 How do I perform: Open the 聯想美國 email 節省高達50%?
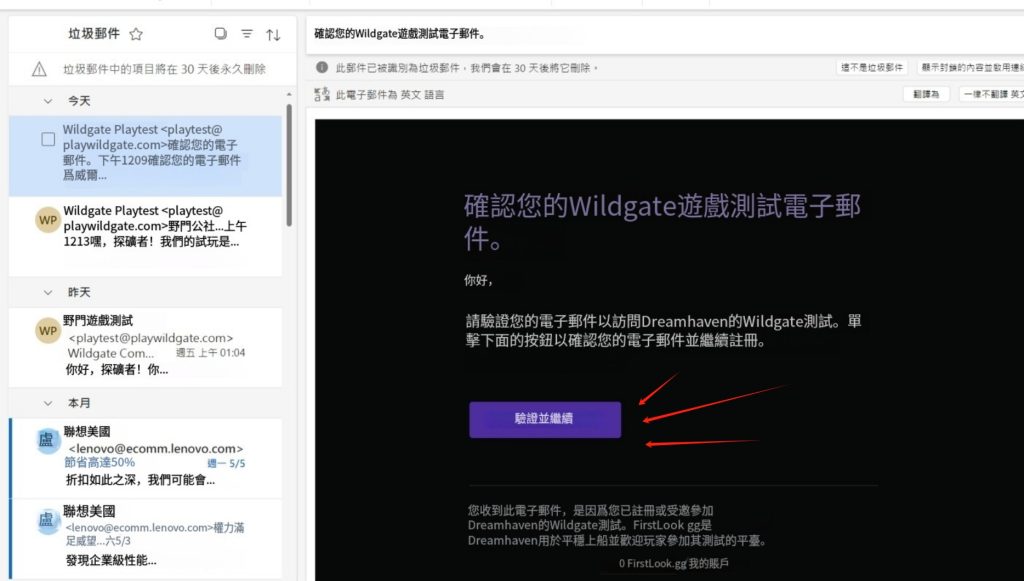click(146, 458)
